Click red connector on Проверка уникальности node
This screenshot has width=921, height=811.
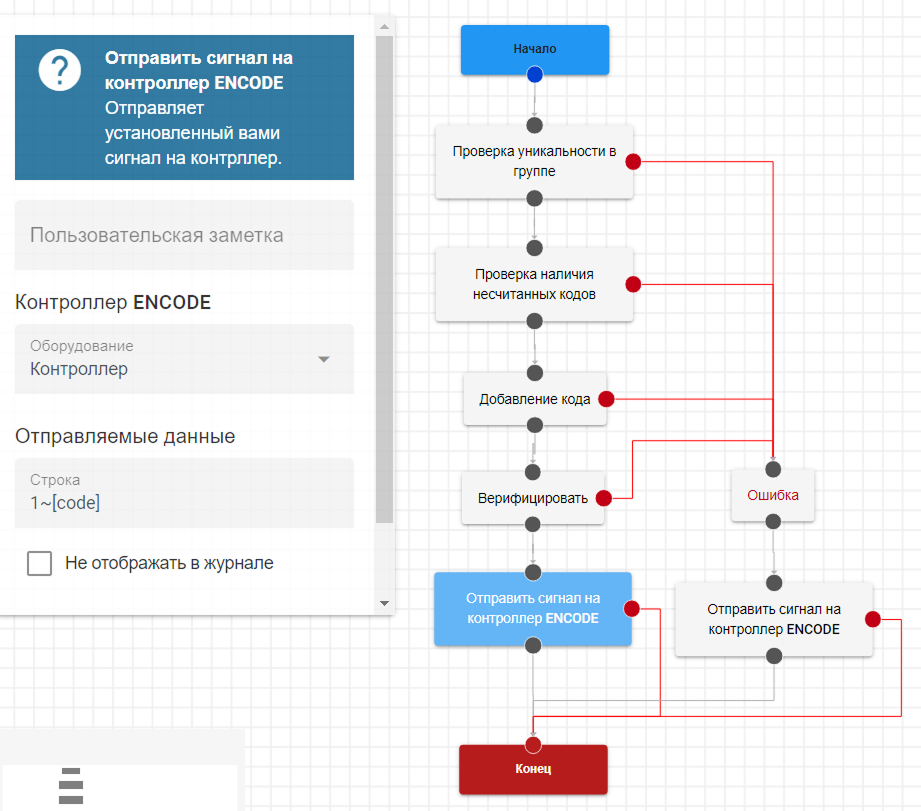point(633,162)
